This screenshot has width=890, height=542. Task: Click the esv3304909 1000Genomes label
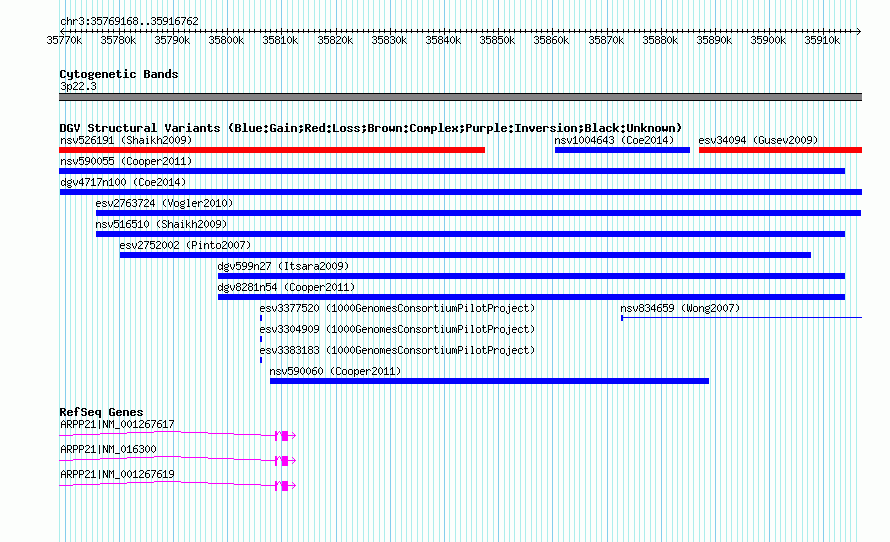(x=397, y=329)
